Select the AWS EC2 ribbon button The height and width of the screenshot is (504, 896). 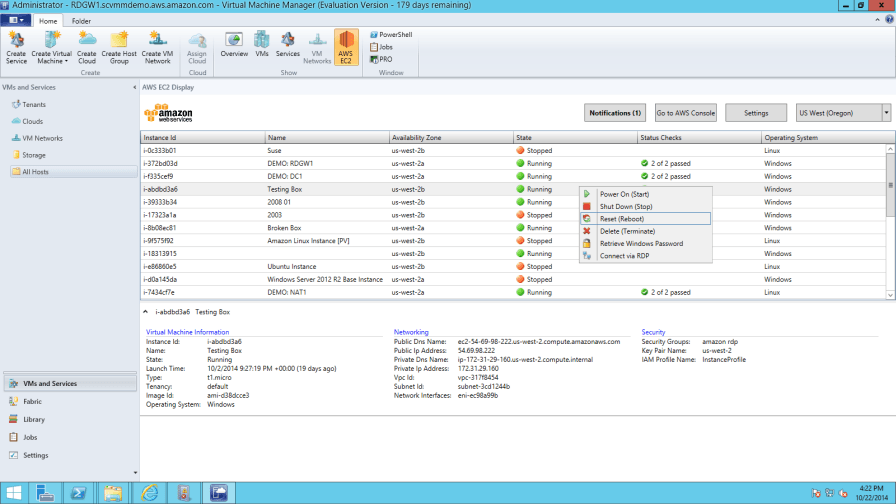pos(346,47)
